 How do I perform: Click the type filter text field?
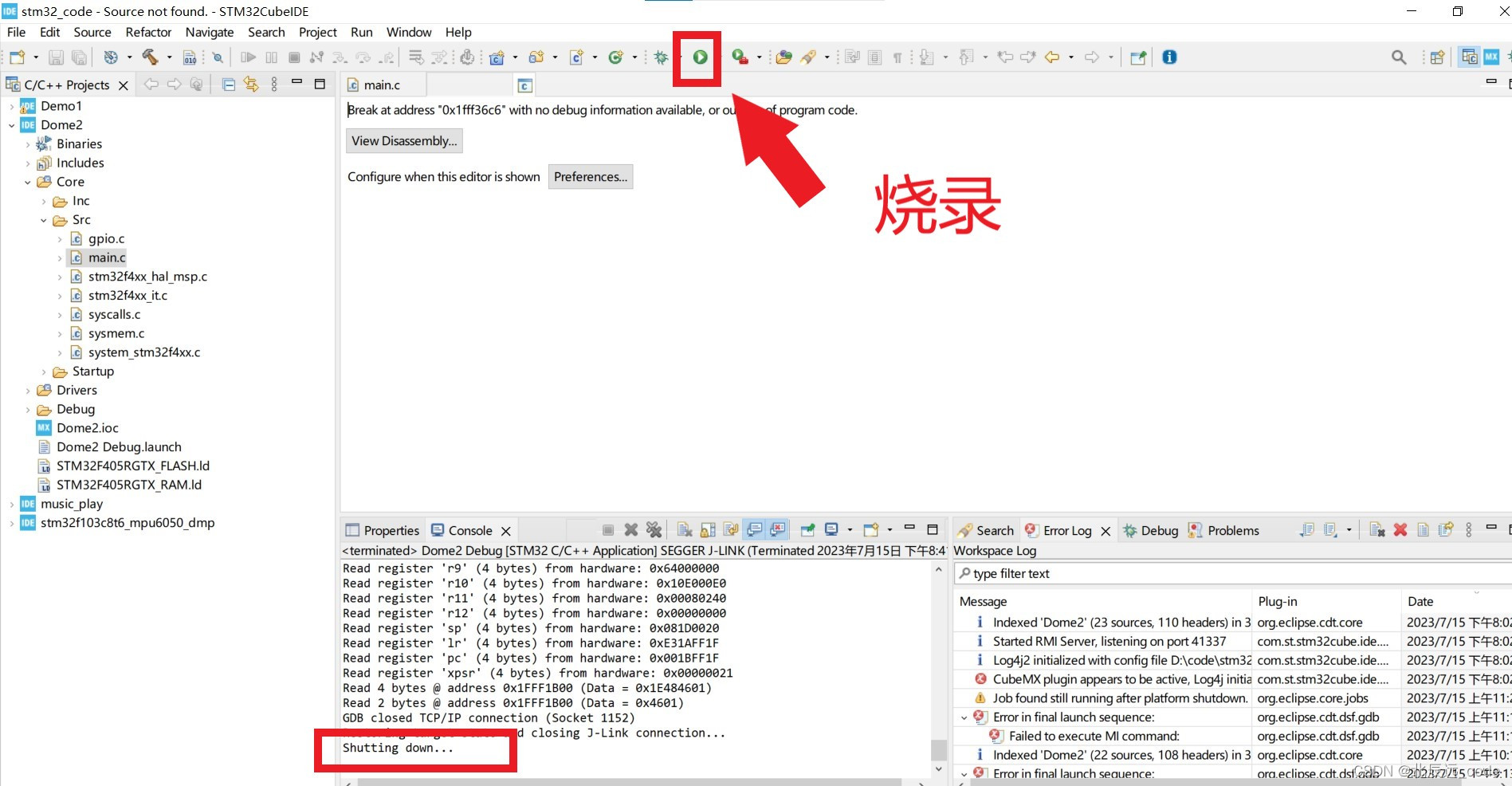point(1232,574)
